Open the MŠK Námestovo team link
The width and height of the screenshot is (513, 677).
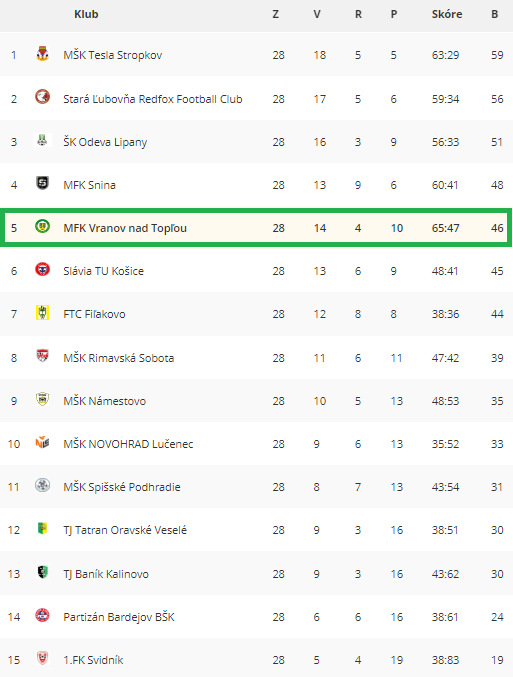(104, 401)
